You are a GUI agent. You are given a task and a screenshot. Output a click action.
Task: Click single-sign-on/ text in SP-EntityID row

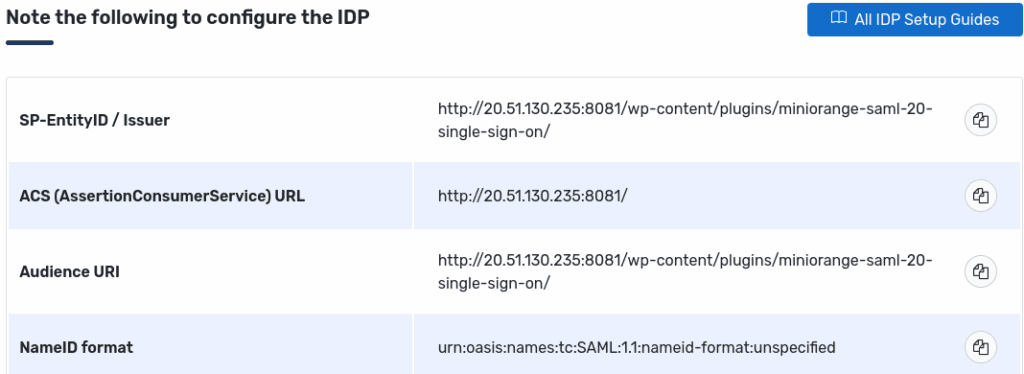[494, 132]
